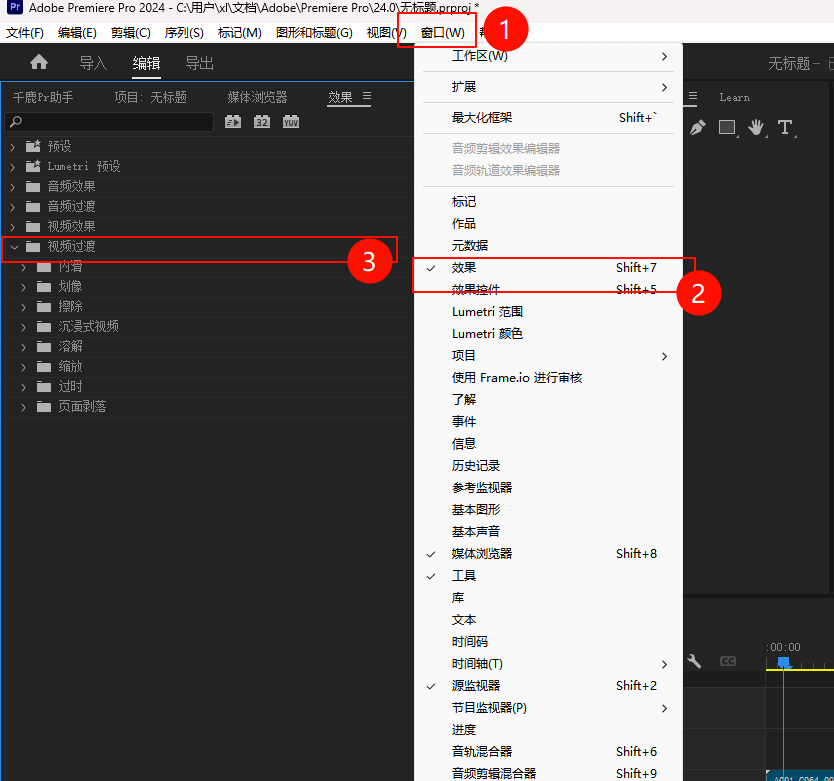
Task: Open the 工作区(W) submenu
Action: tap(480, 57)
